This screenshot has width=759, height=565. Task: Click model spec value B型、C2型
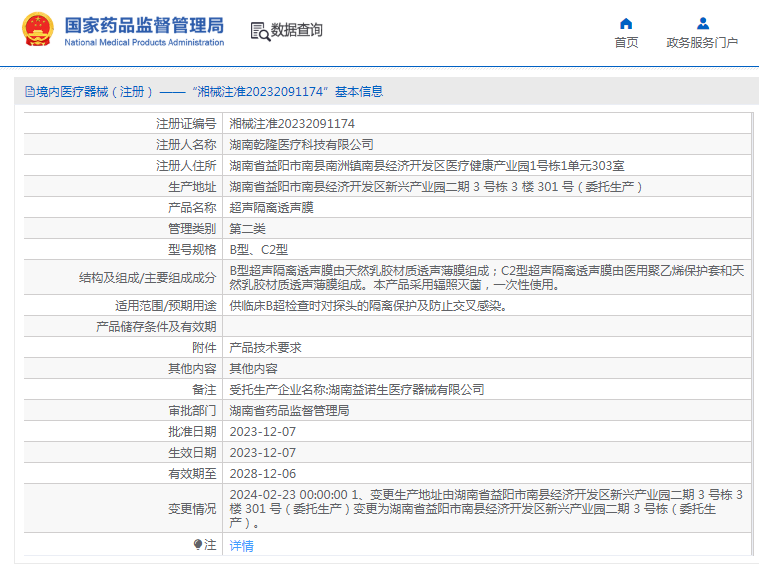tap(258, 250)
